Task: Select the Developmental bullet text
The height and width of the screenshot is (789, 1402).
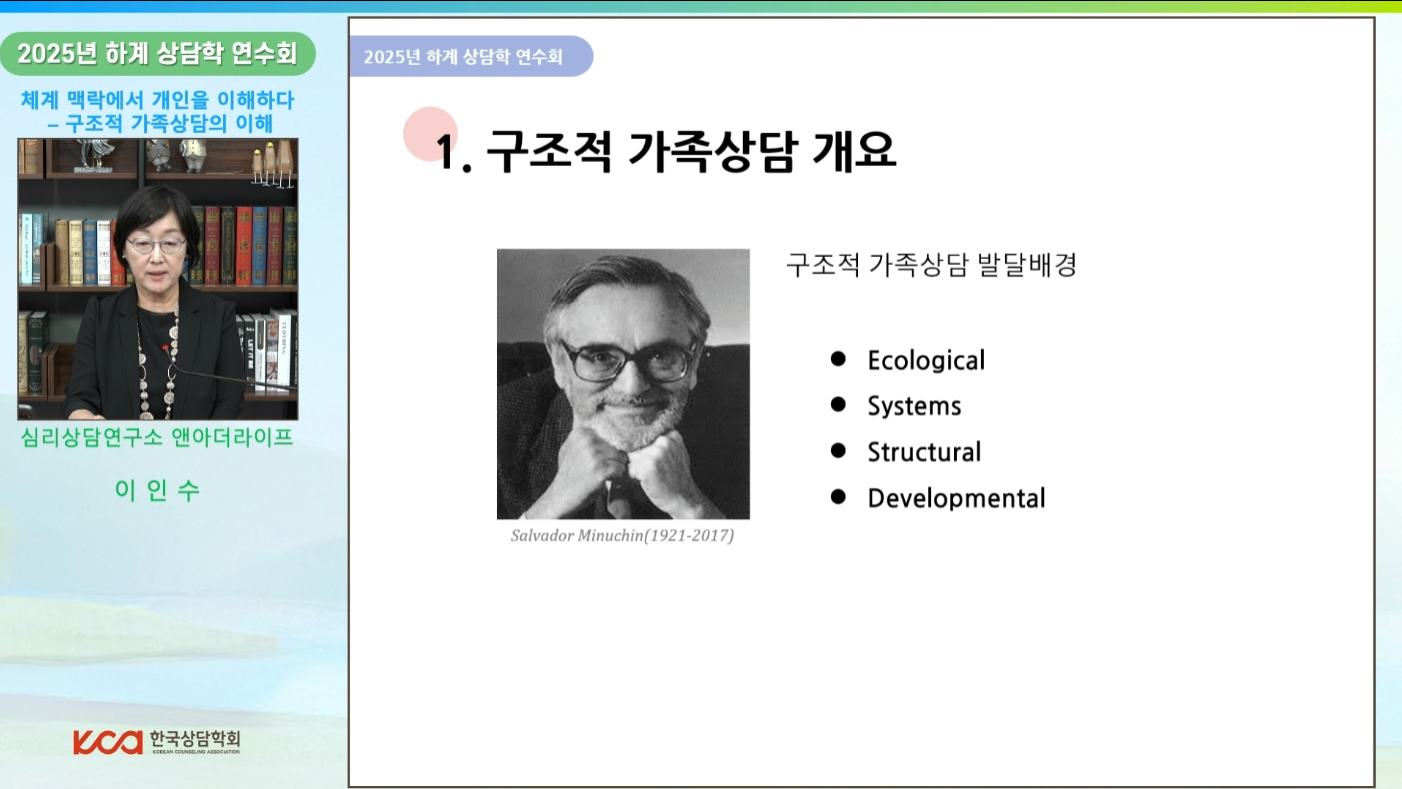Action: click(956, 498)
